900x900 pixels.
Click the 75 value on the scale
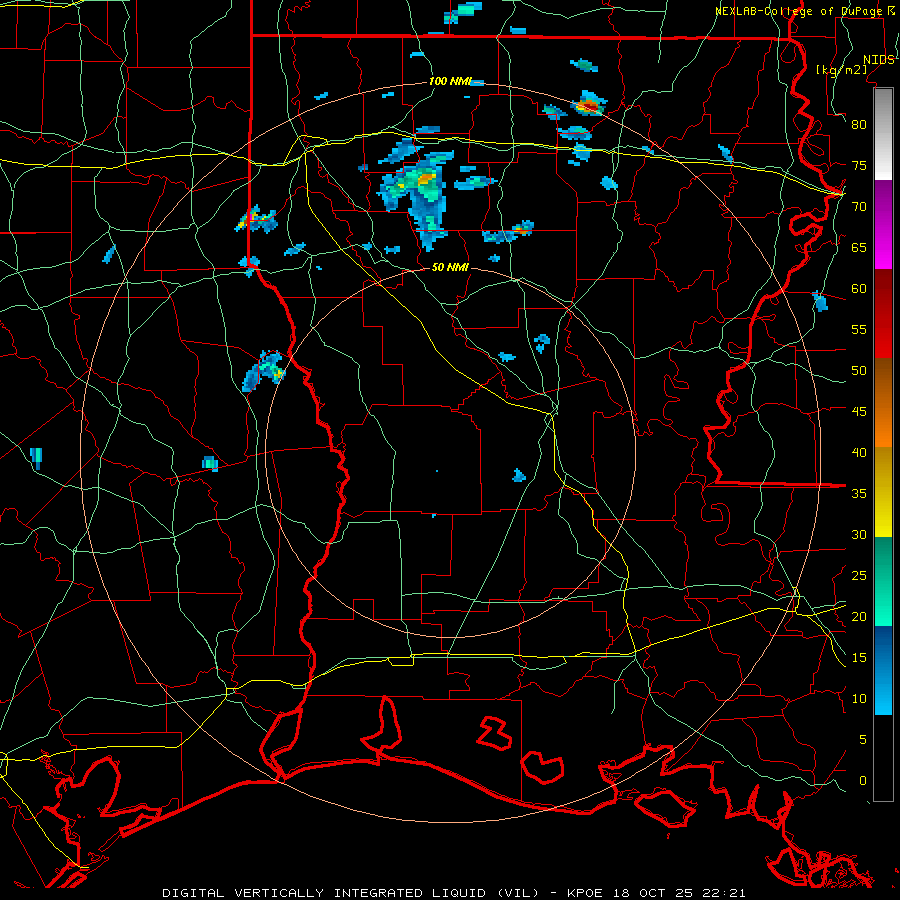859,165
